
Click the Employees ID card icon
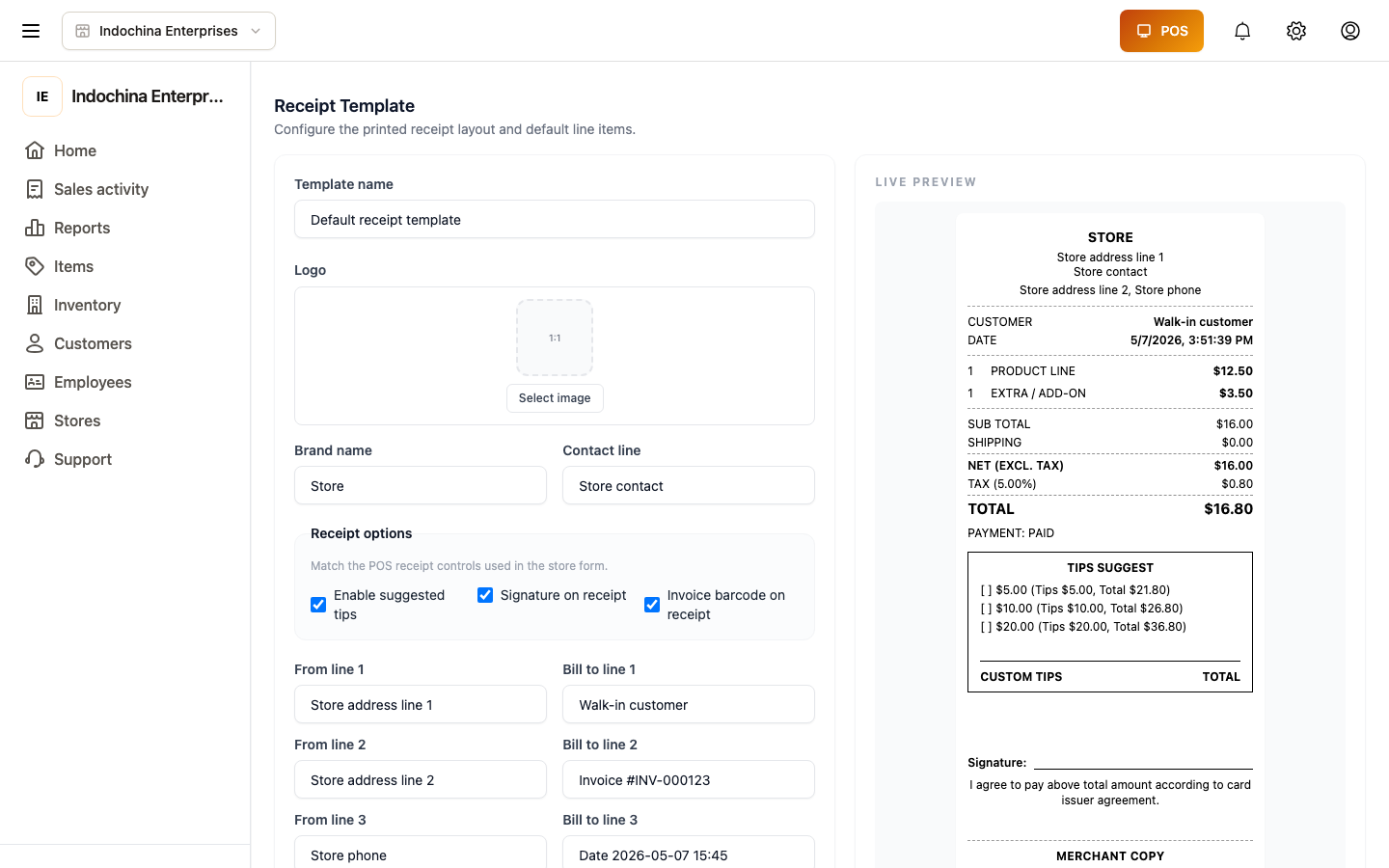pos(35,382)
